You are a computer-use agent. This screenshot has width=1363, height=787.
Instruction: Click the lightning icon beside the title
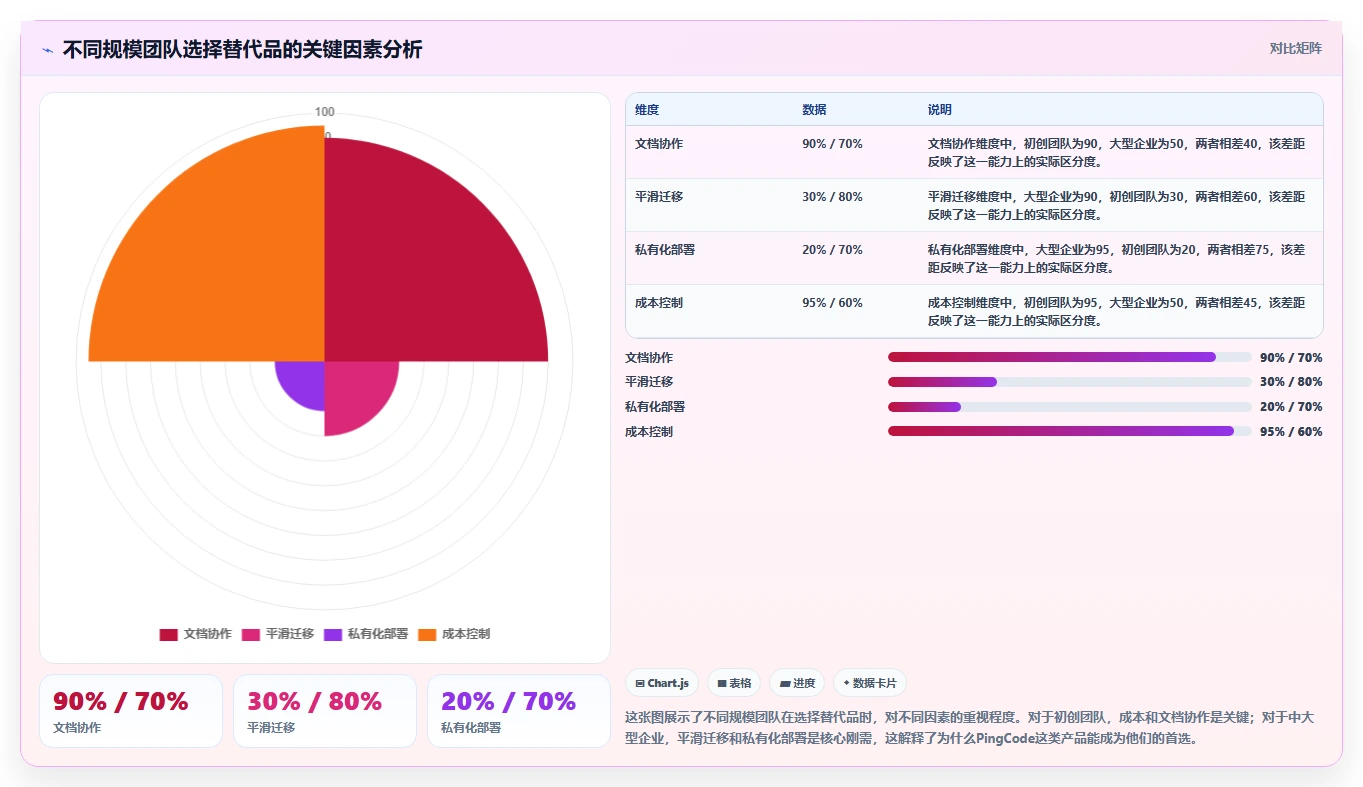pyautogui.click(x=47, y=49)
